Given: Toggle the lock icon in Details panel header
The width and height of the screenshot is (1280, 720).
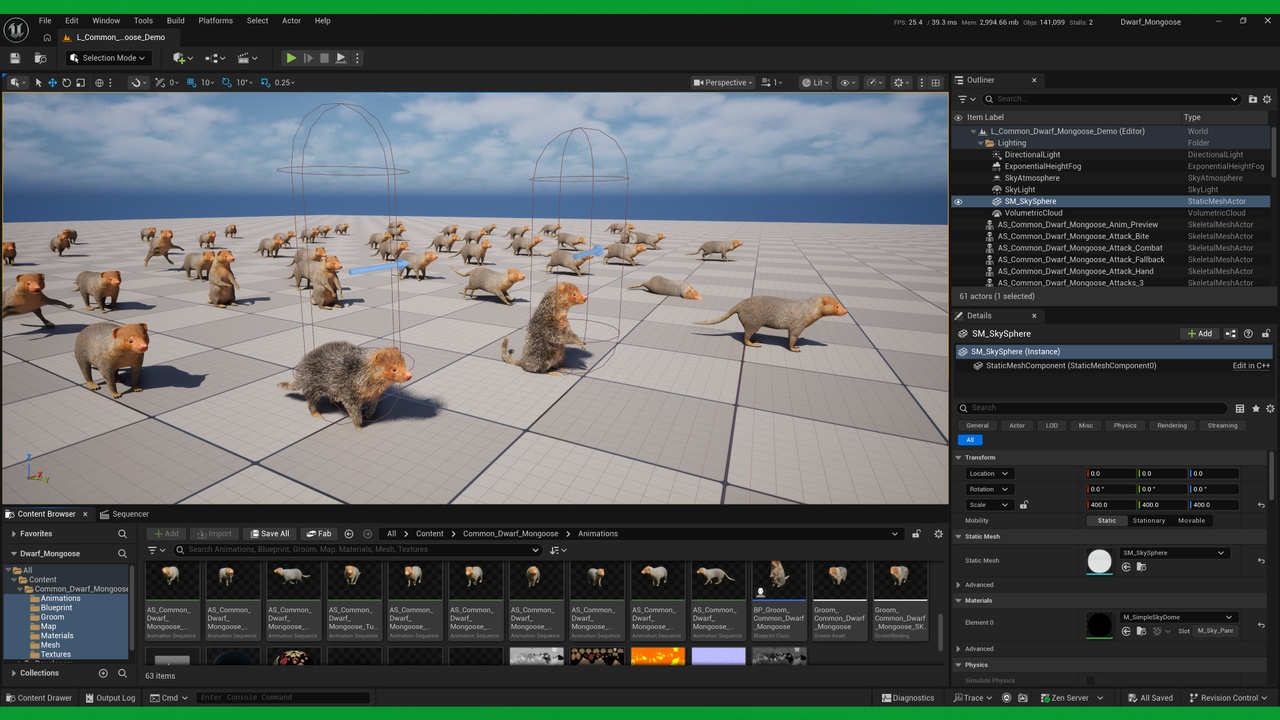Looking at the screenshot, I should (1266, 334).
